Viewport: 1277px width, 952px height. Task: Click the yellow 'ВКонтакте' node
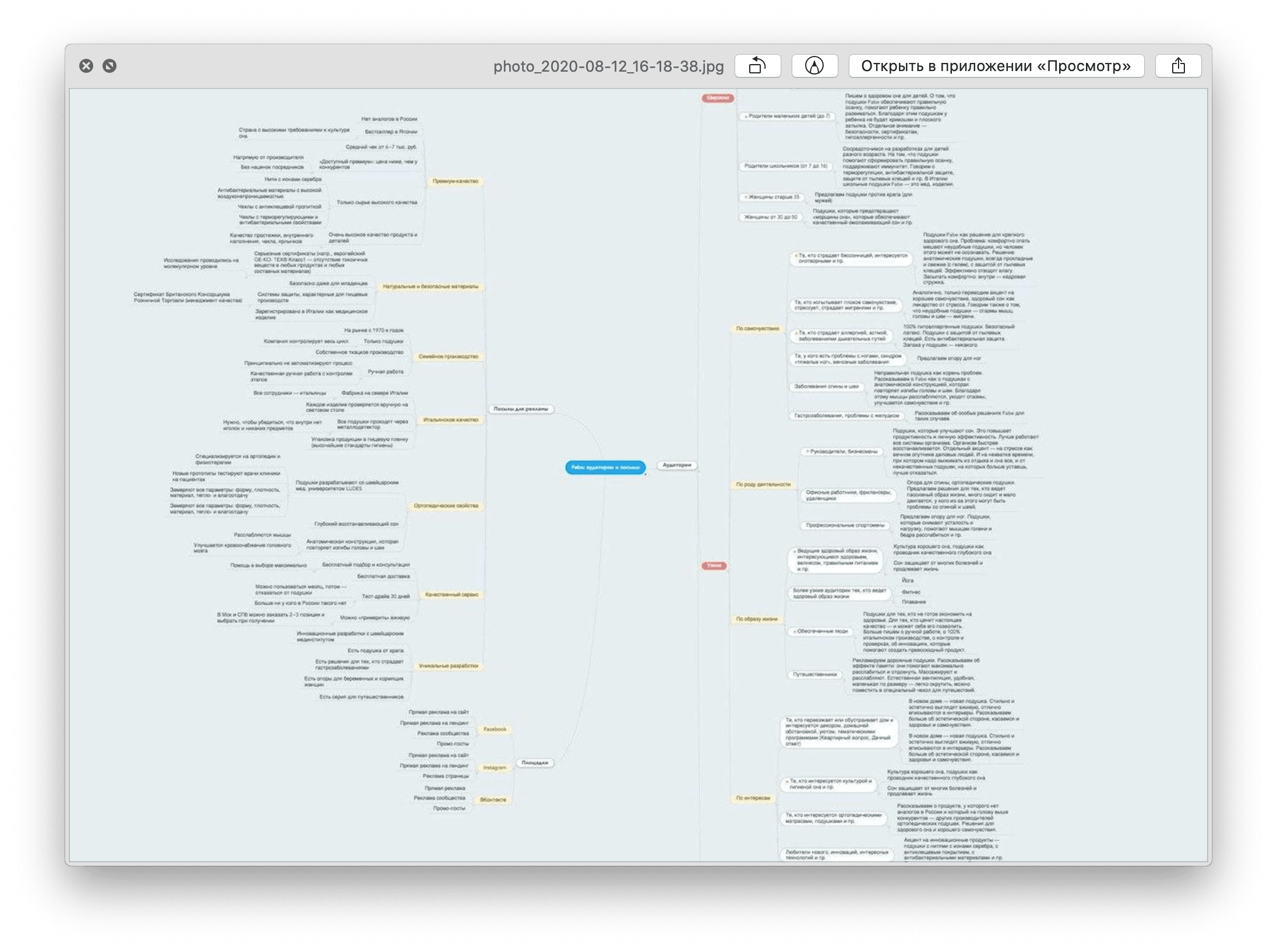click(493, 800)
